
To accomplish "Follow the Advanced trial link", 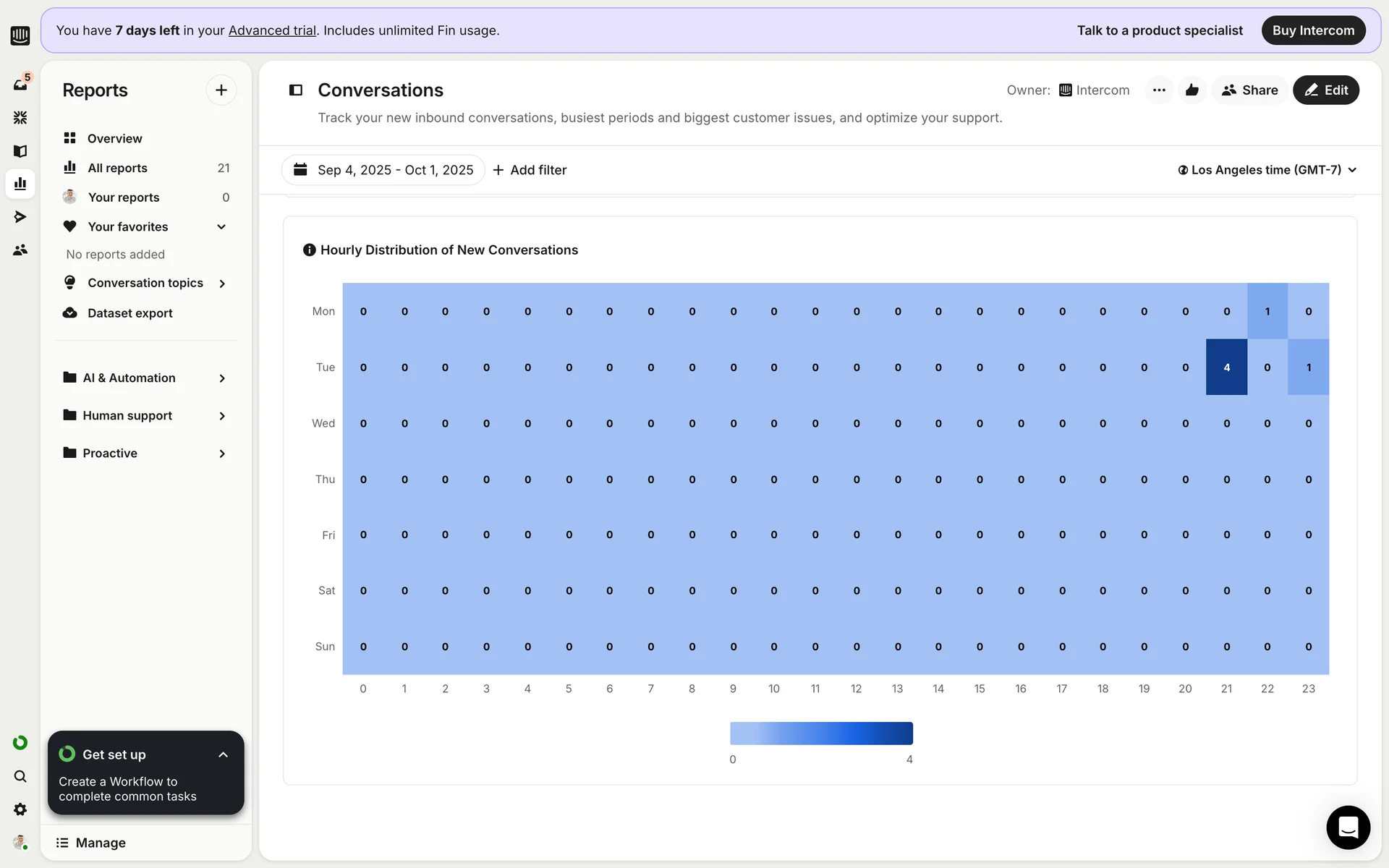I will pos(272,30).
